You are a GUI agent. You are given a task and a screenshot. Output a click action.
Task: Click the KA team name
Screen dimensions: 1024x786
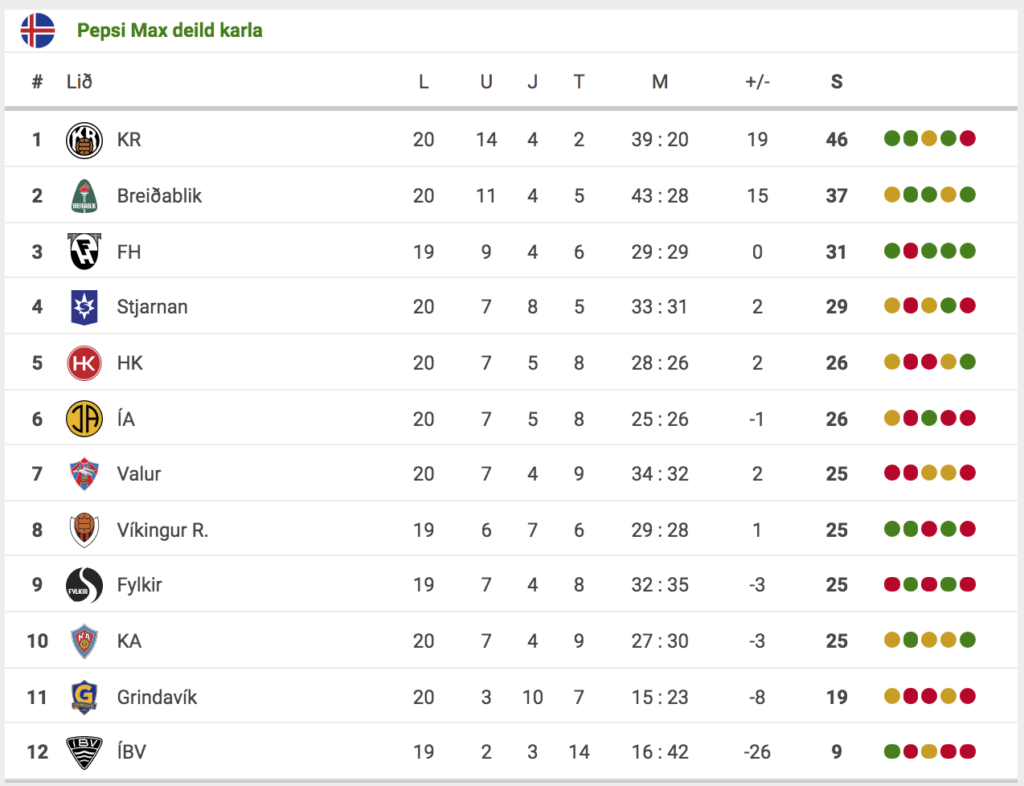click(129, 641)
